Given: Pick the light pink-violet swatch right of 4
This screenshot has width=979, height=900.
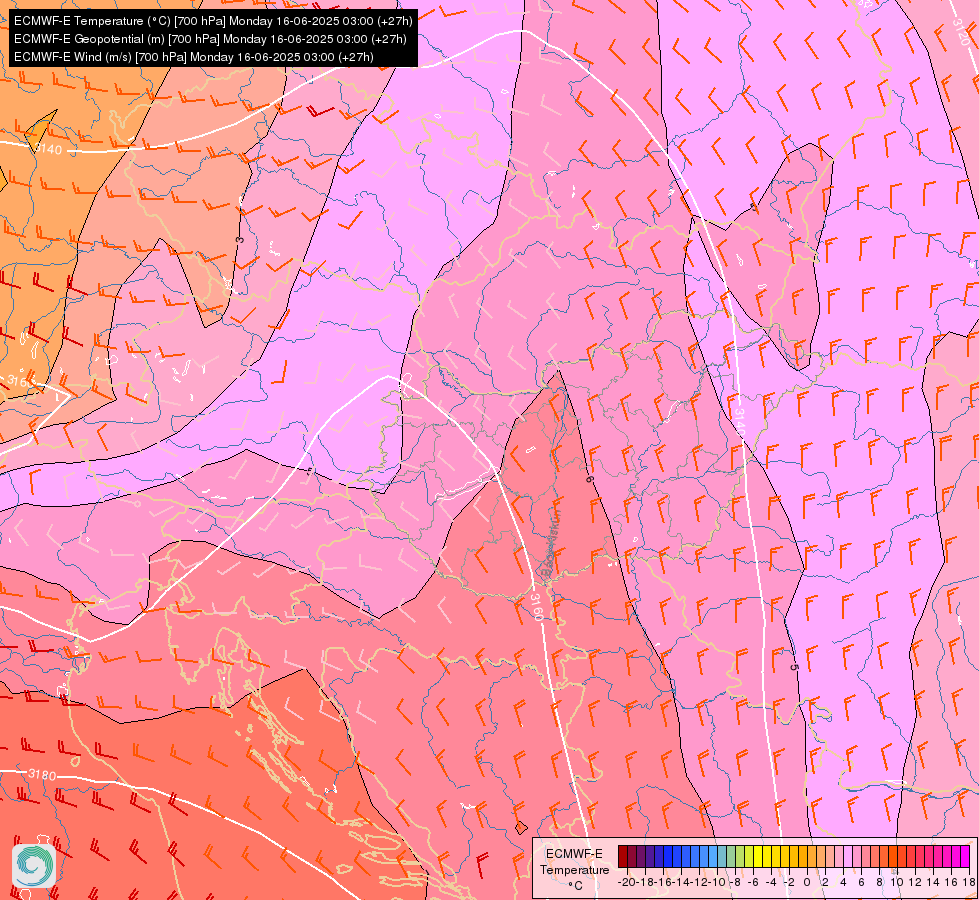Looking at the screenshot, I should [848, 856].
